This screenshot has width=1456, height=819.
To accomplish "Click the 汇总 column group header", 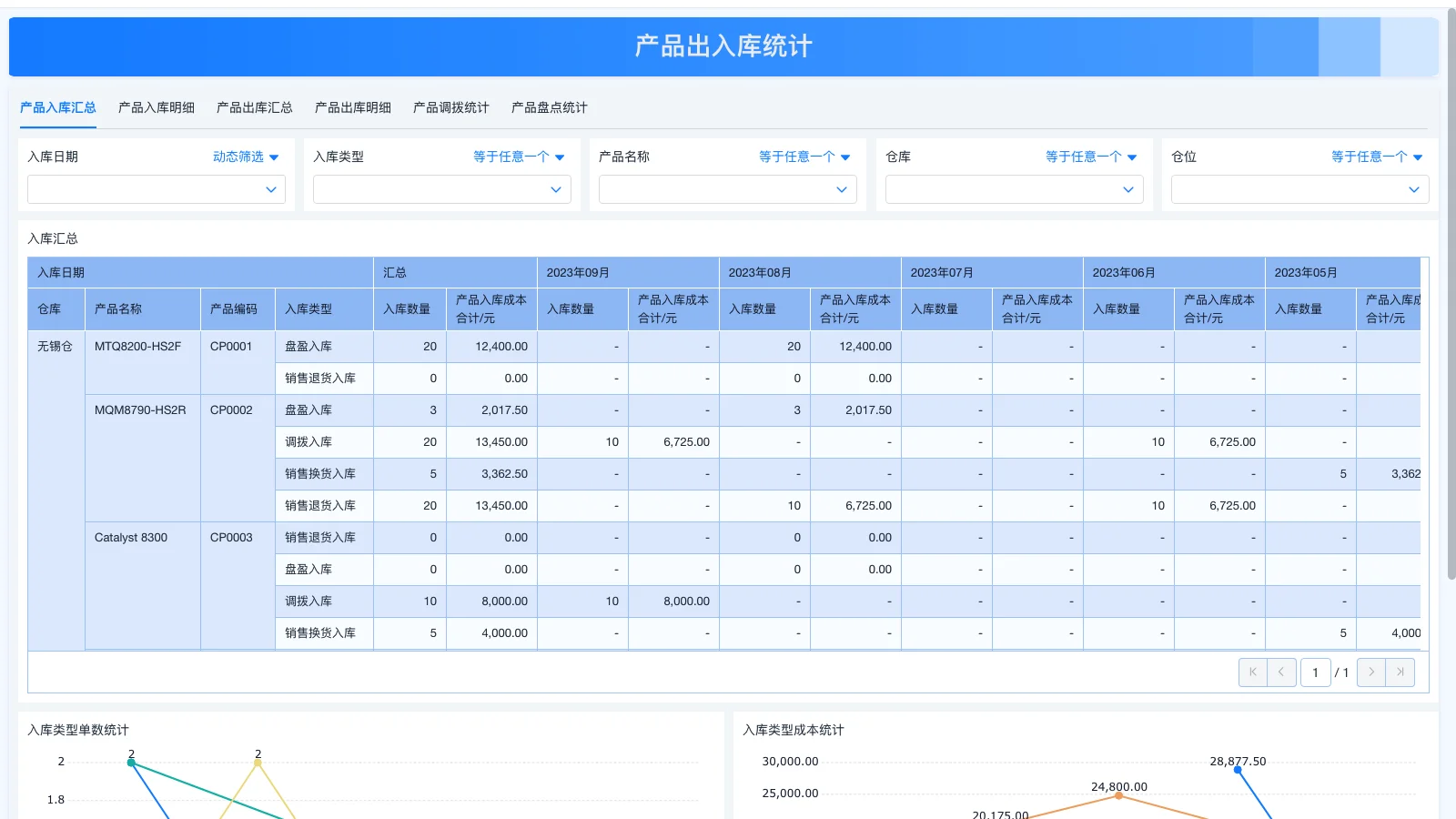I will click(455, 273).
